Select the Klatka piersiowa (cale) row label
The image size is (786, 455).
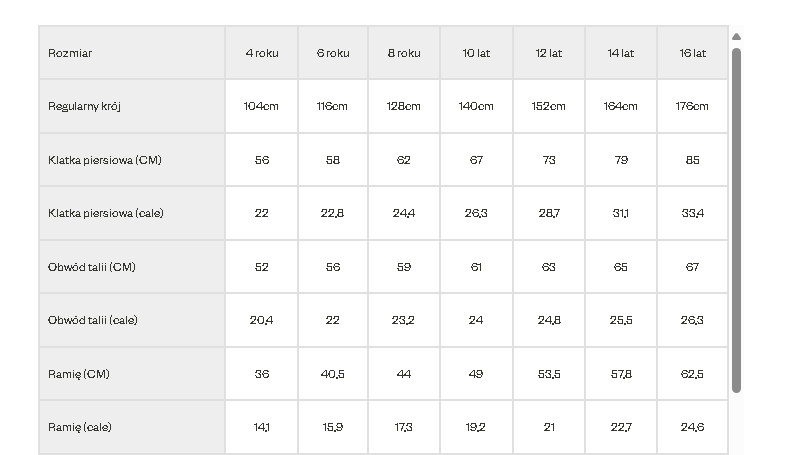point(106,213)
